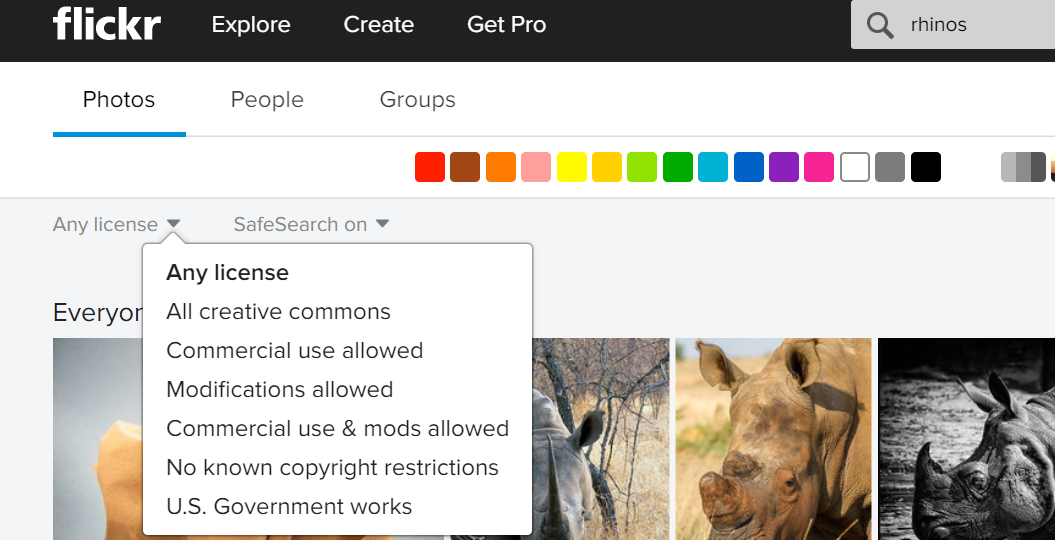Select All creative commons option
This screenshot has width=1055, height=540.
[278, 312]
